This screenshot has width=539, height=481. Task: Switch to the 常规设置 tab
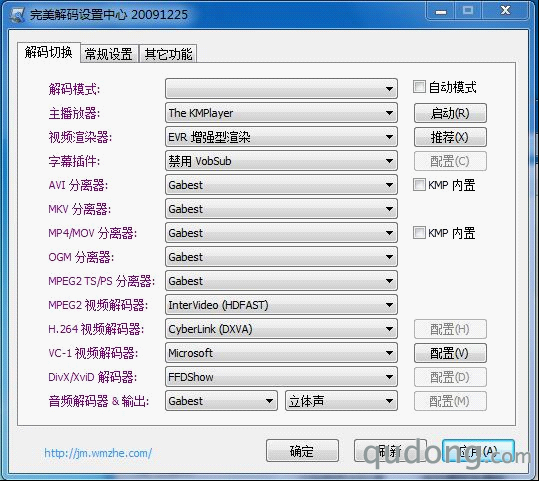(109, 54)
